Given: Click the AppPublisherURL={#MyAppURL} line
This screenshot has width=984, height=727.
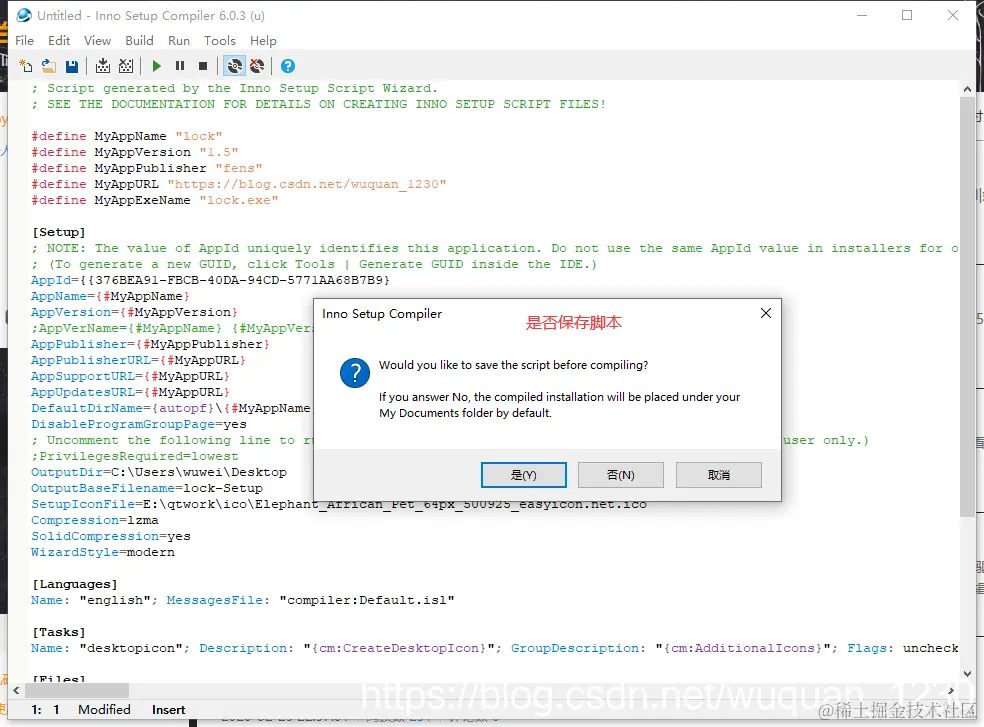Looking at the screenshot, I should pos(139,360).
